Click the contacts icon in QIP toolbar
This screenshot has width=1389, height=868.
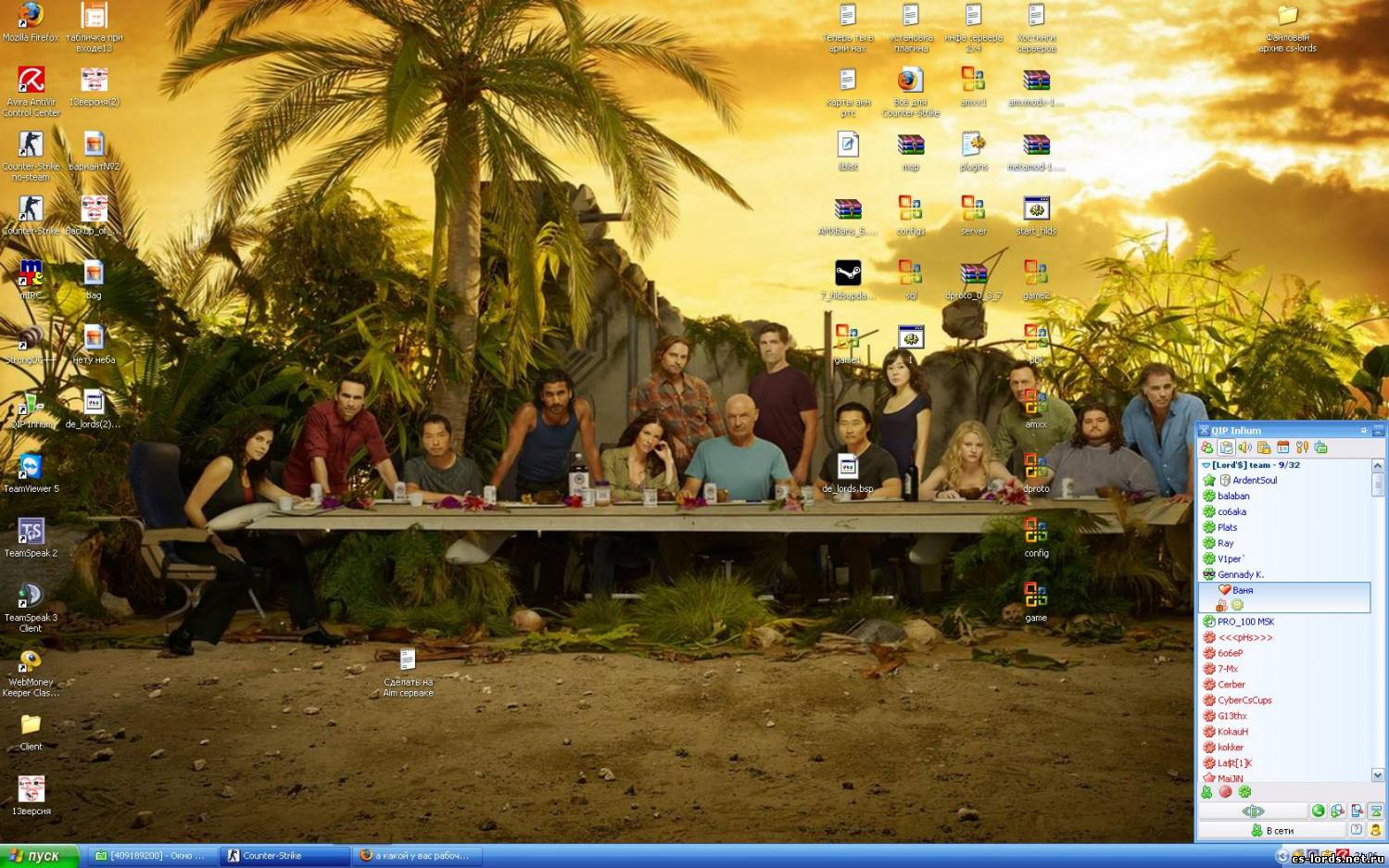pos(1206,447)
